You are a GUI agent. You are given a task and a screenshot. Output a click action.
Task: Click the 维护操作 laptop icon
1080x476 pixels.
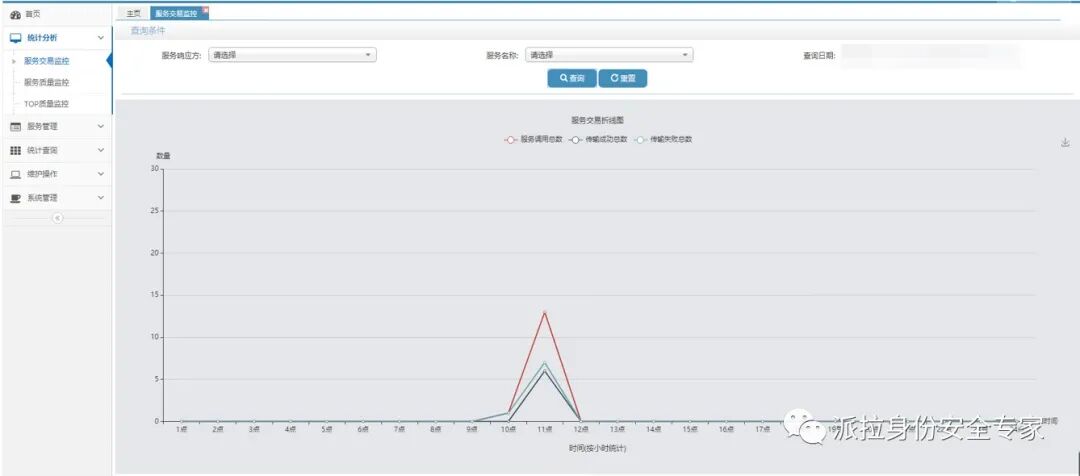pyautogui.click(x=16, y=174)
